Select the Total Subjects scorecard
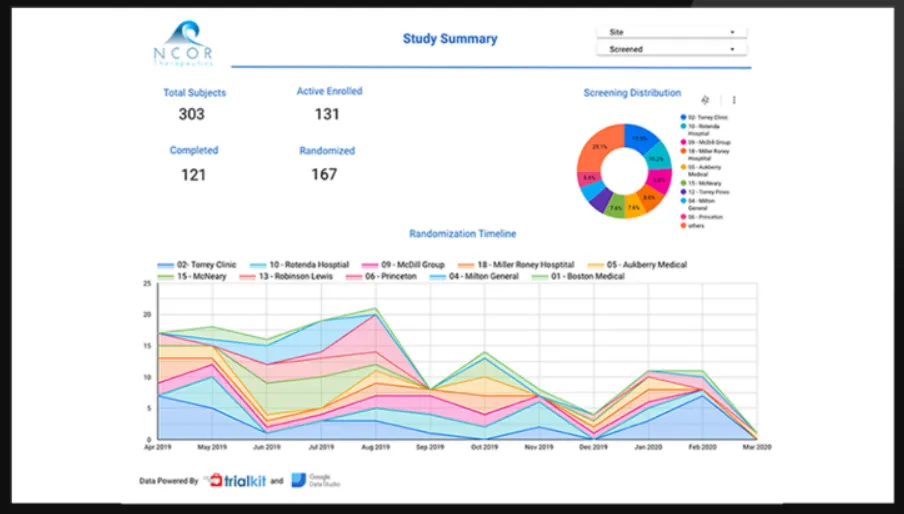Image resolution: width=904 pixels, height=514 pixels. (x=194, y=104)
